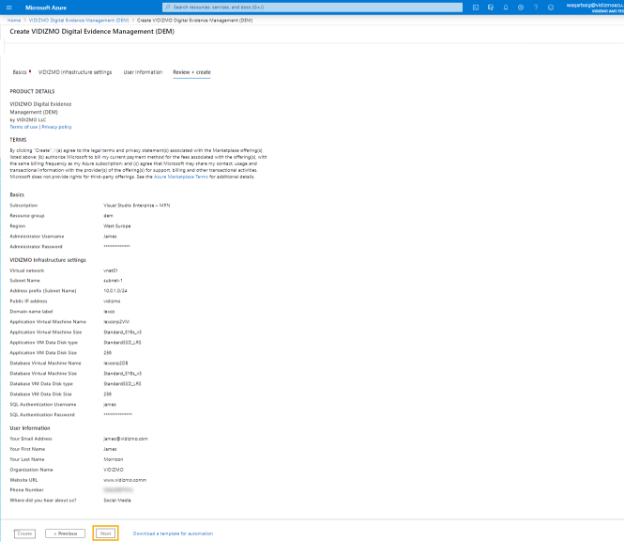Click Download a template for automation
Viewport: 624px width, 542px height.
[x=172, y=533]
